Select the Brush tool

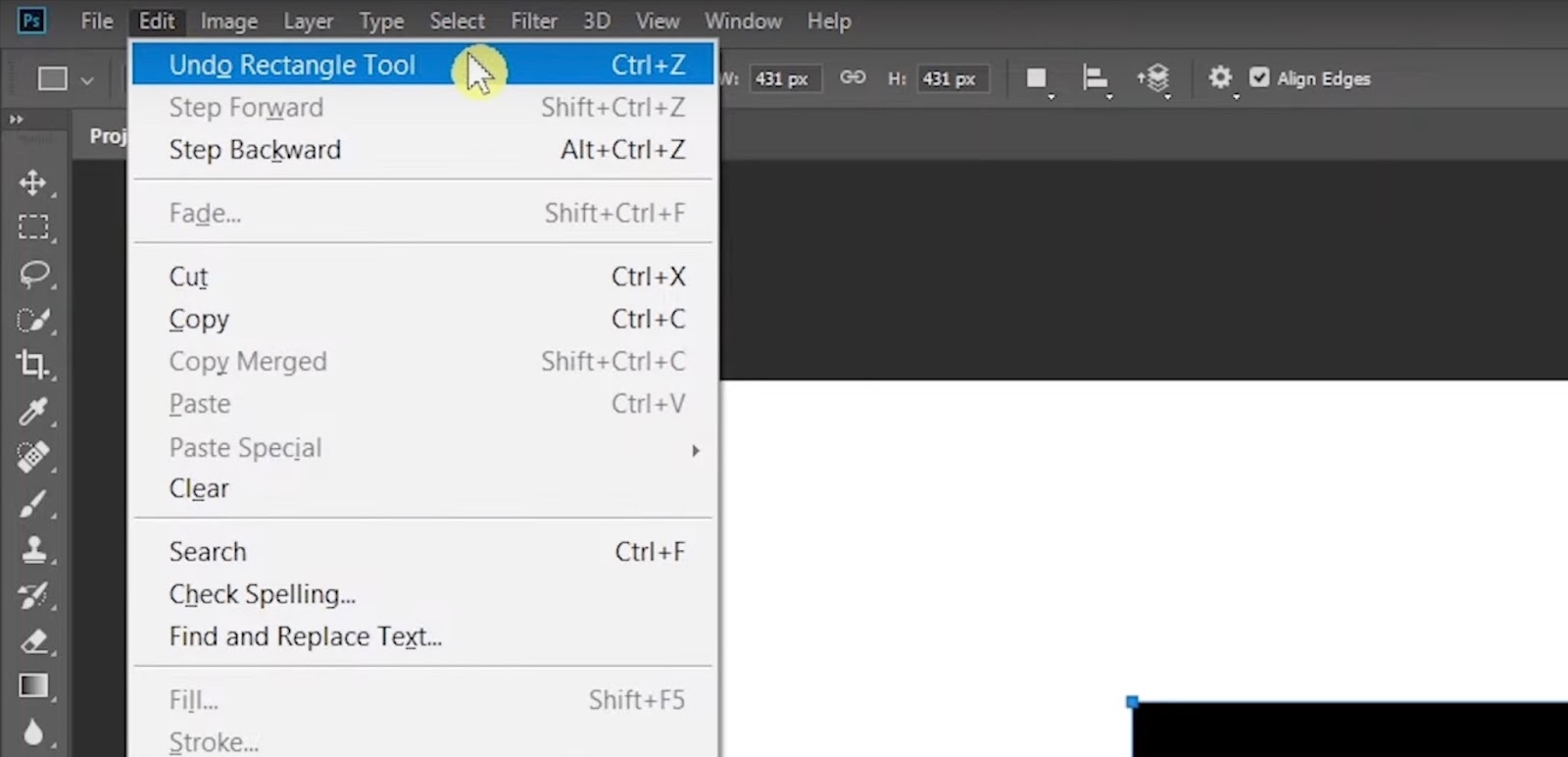coord(33,503)
